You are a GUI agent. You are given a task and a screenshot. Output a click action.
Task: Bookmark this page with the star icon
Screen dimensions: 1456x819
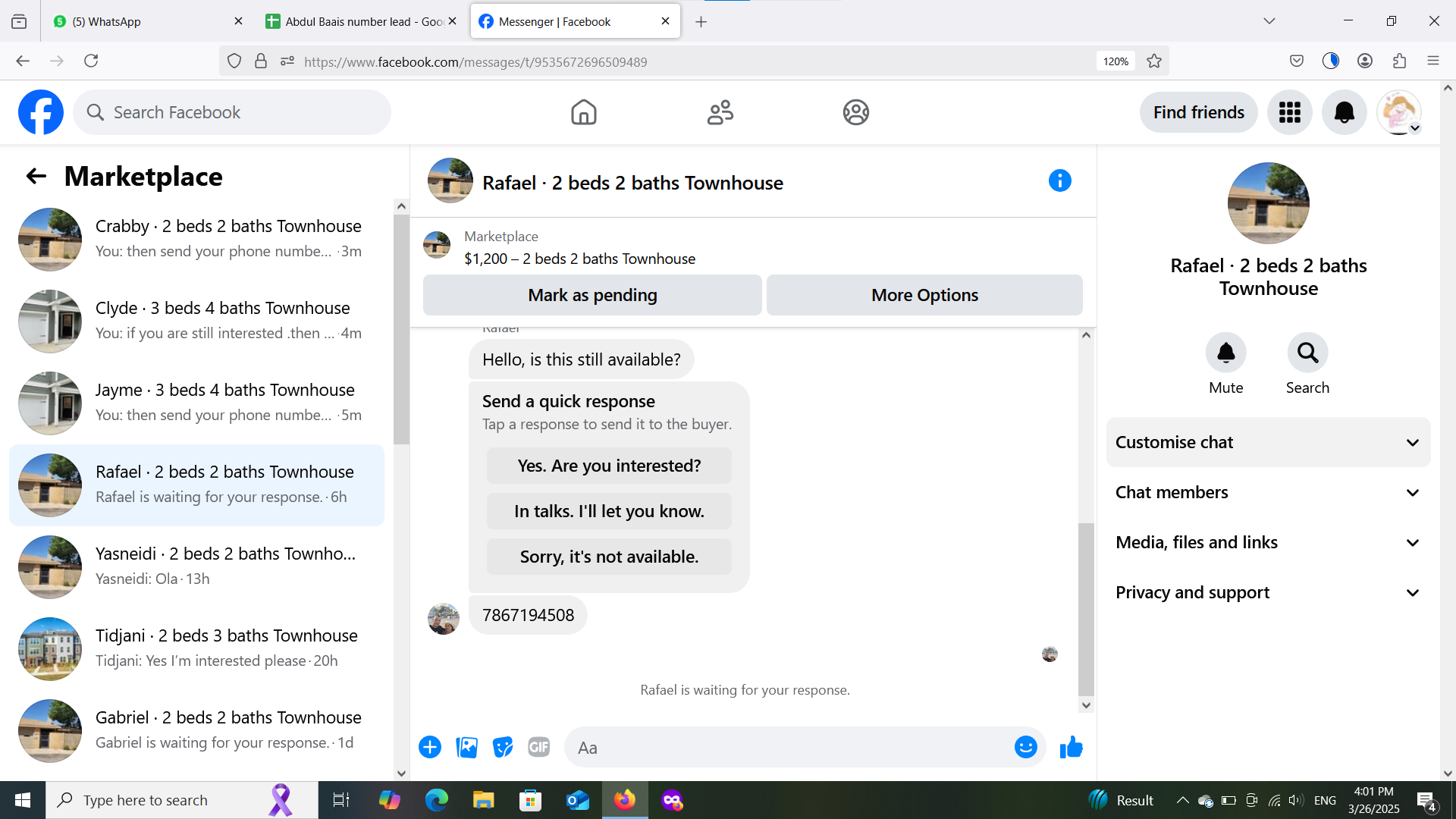[x=1154, y=61]
